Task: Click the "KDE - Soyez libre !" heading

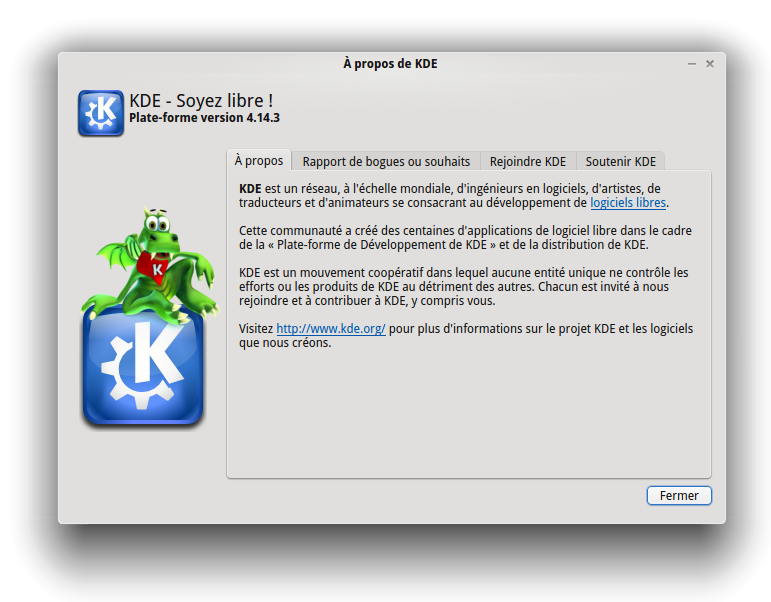Action: click(201, 101)
